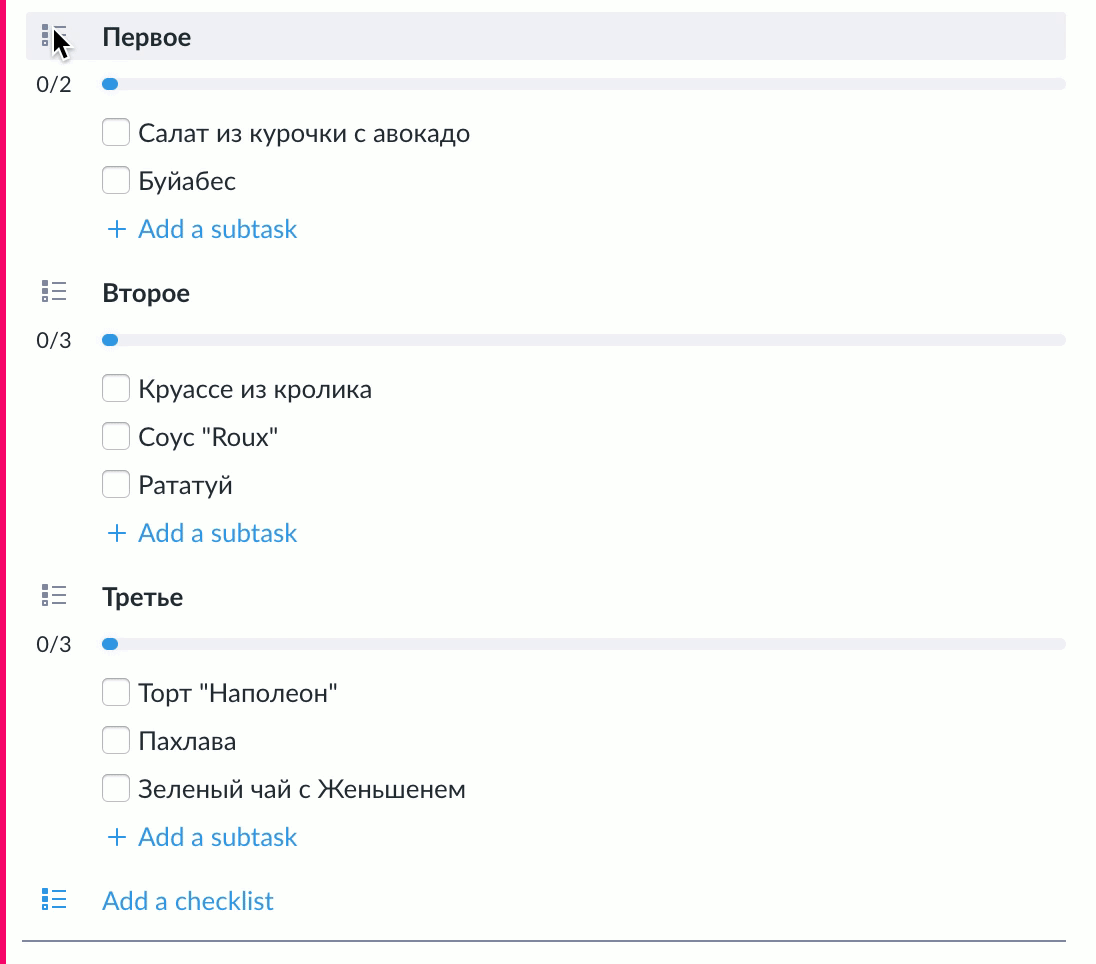Click the Третье checklist title
The height and width of the screenshot is (964, 1096).
(x=142, y=597)
